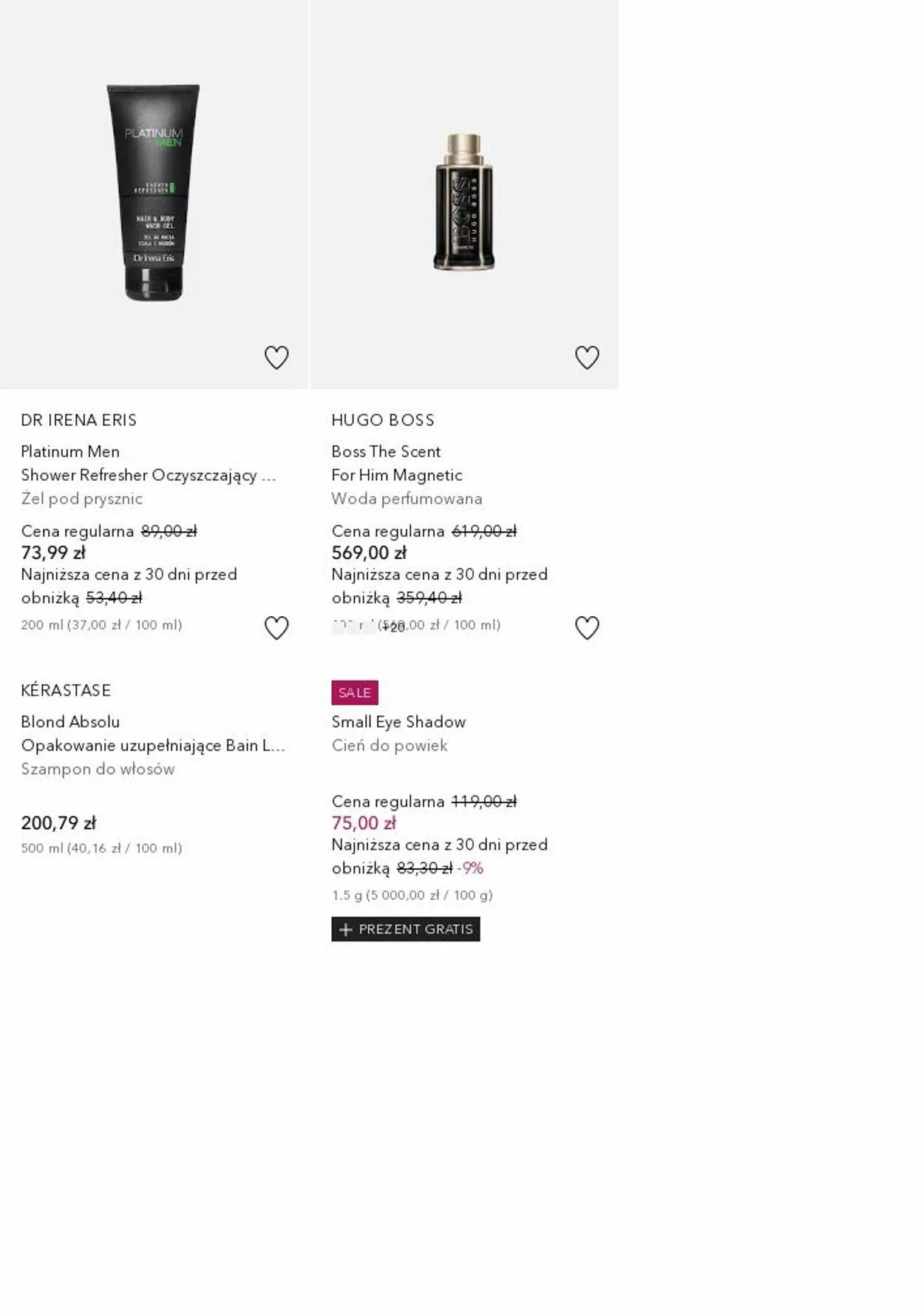924x1315 pixels.
Task: Toggle wishlist heart beside Hugo Boss unit price
Action: pyautogui.click(x=587, y=628)
